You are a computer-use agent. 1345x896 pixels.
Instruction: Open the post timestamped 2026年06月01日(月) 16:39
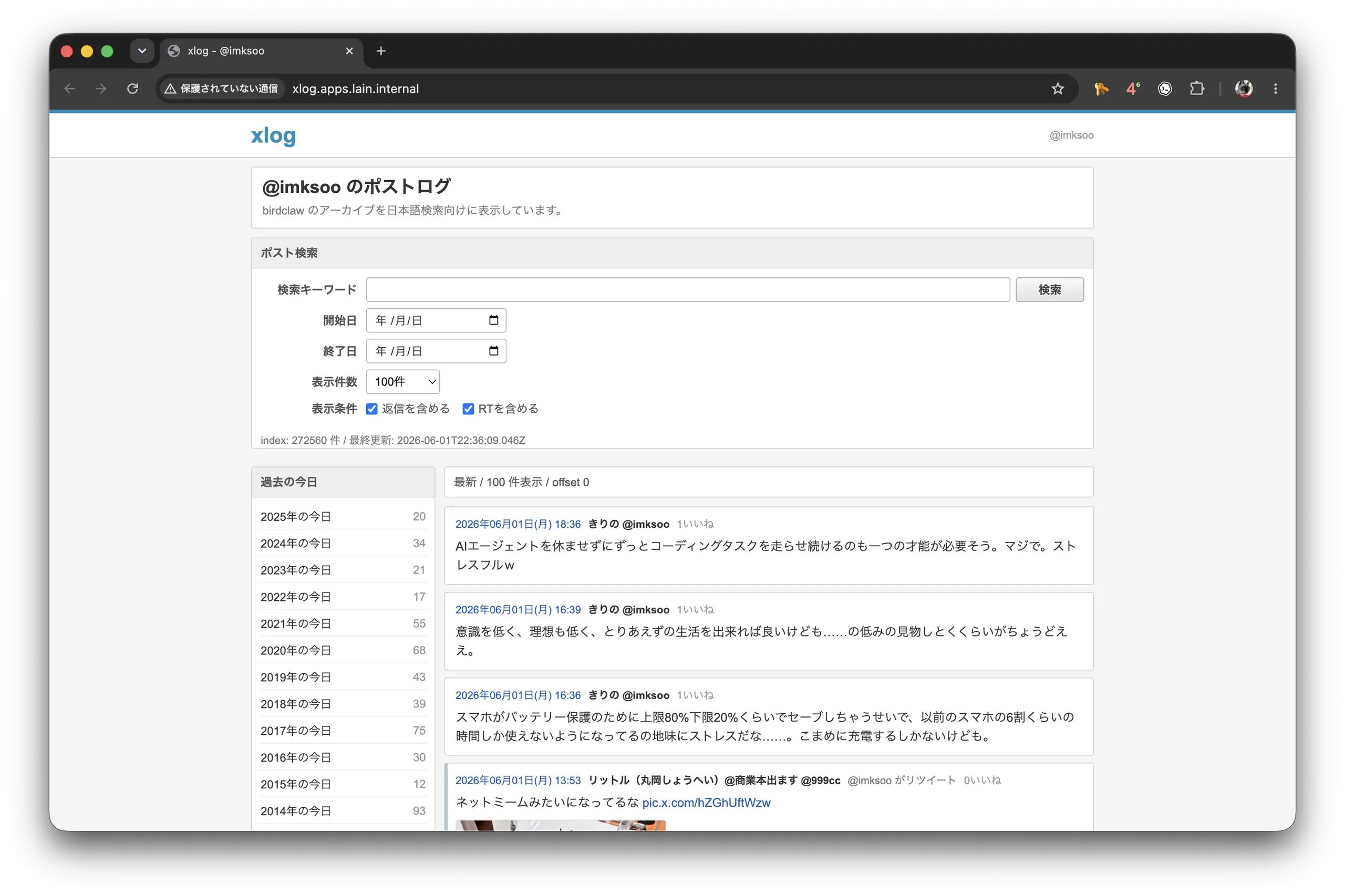coord(518,610)
